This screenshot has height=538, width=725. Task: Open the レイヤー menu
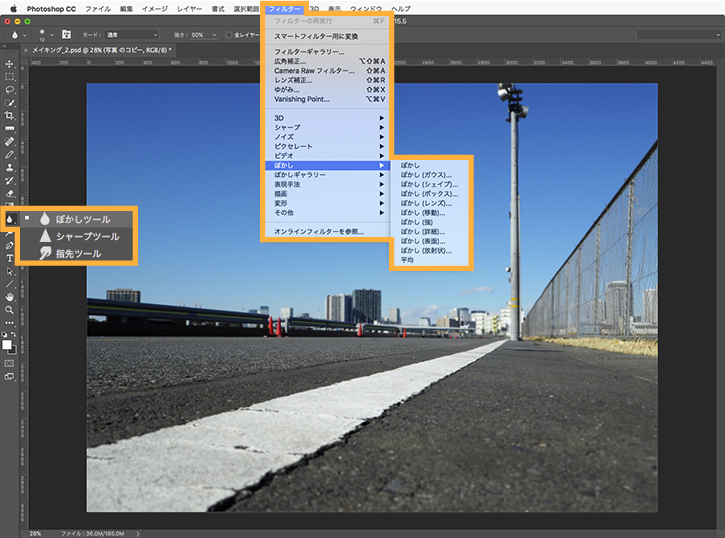click(189, 8)
